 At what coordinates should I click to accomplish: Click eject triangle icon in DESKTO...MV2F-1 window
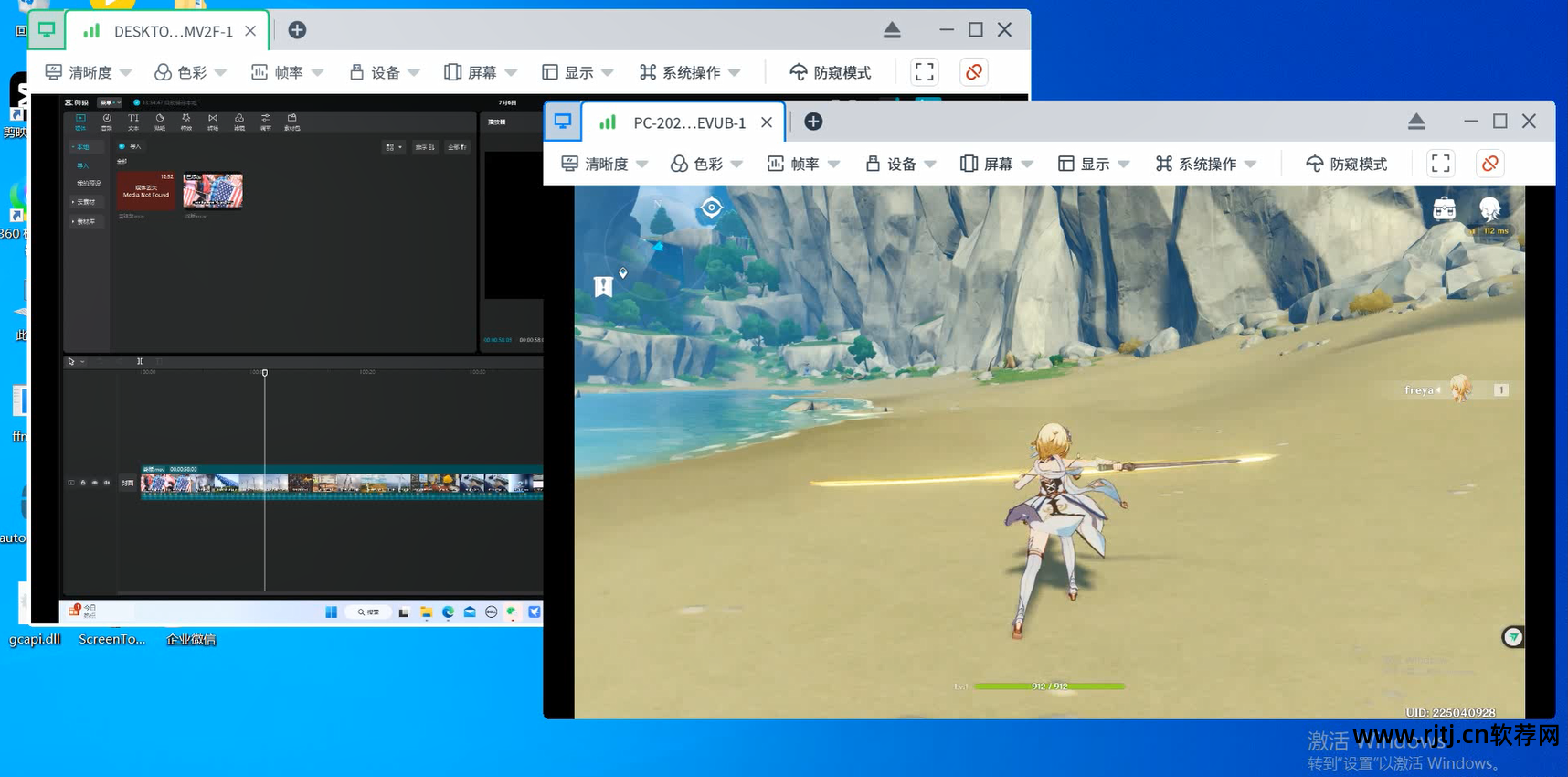click(x=893, y=30)
